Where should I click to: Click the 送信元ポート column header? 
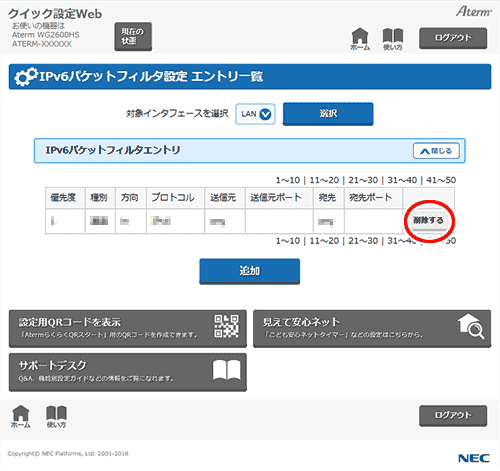[279, 198]
